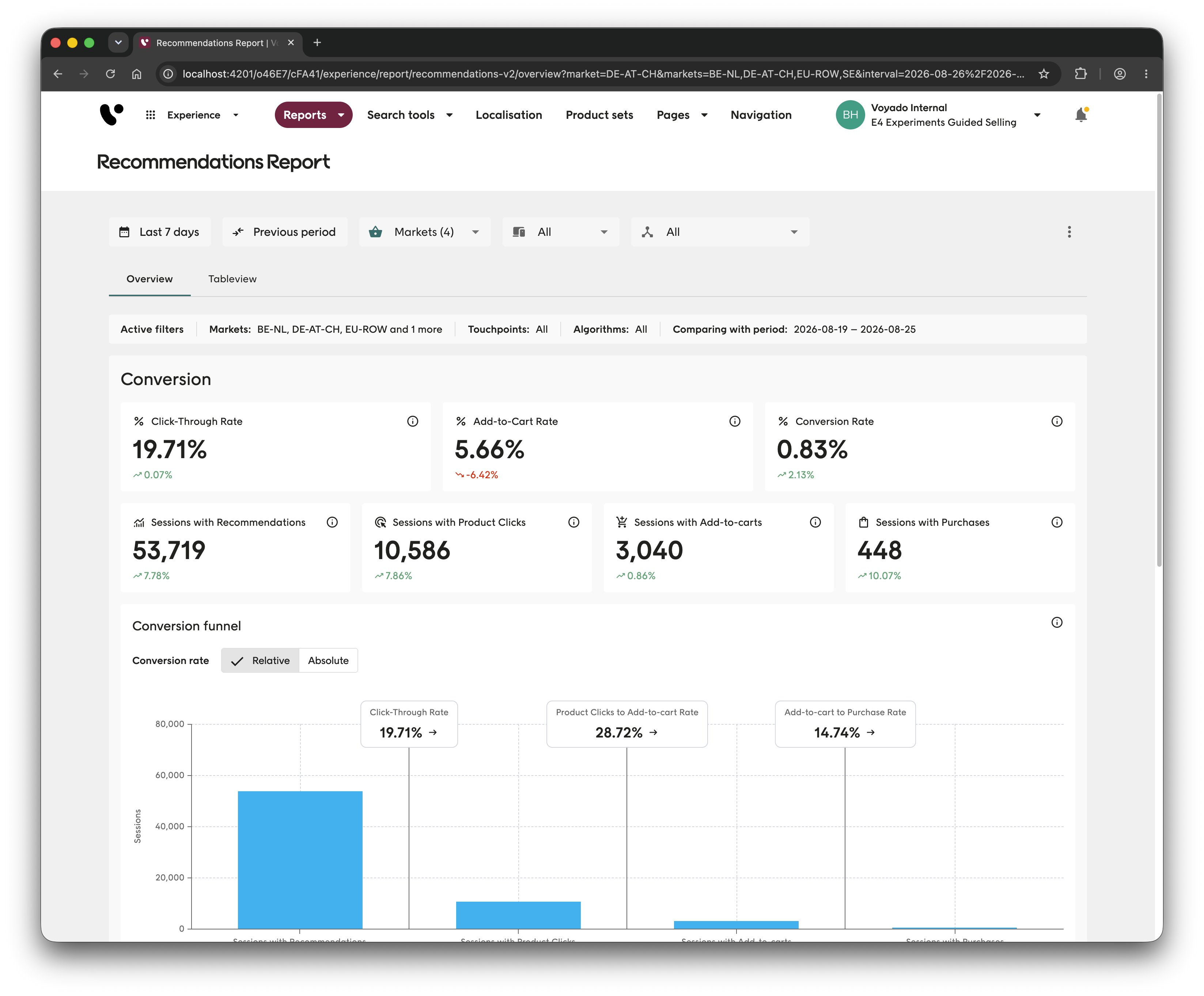Click the Previous period comparison button

click(285, 232)
